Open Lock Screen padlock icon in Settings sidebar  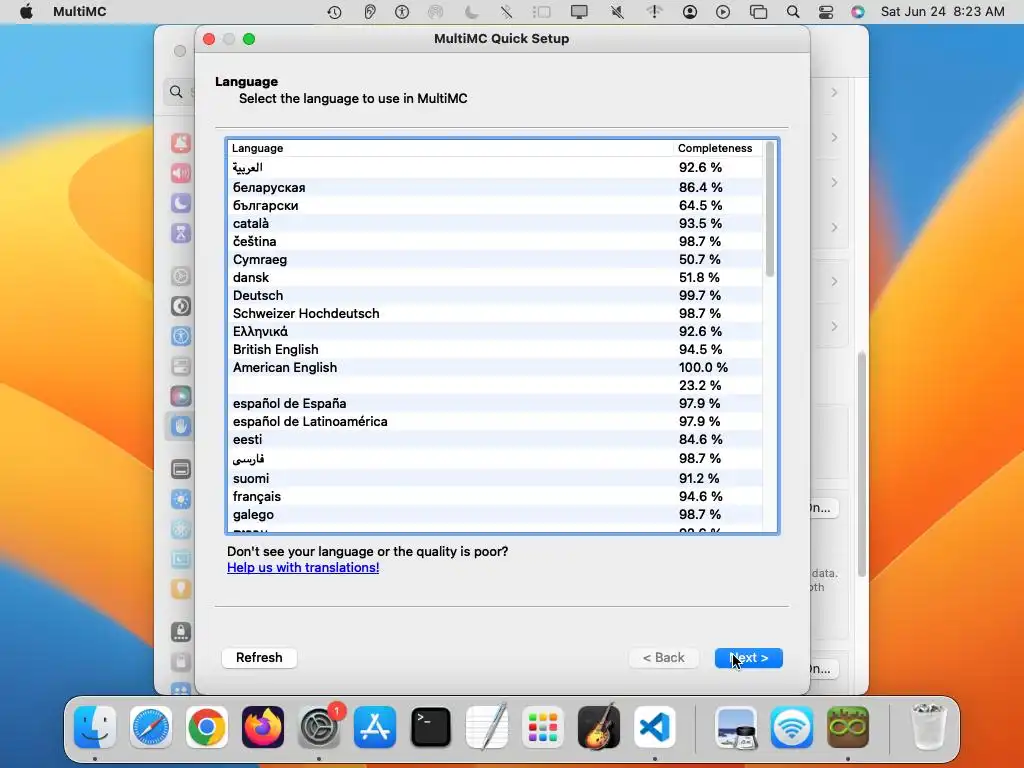(x=181, y=632)
